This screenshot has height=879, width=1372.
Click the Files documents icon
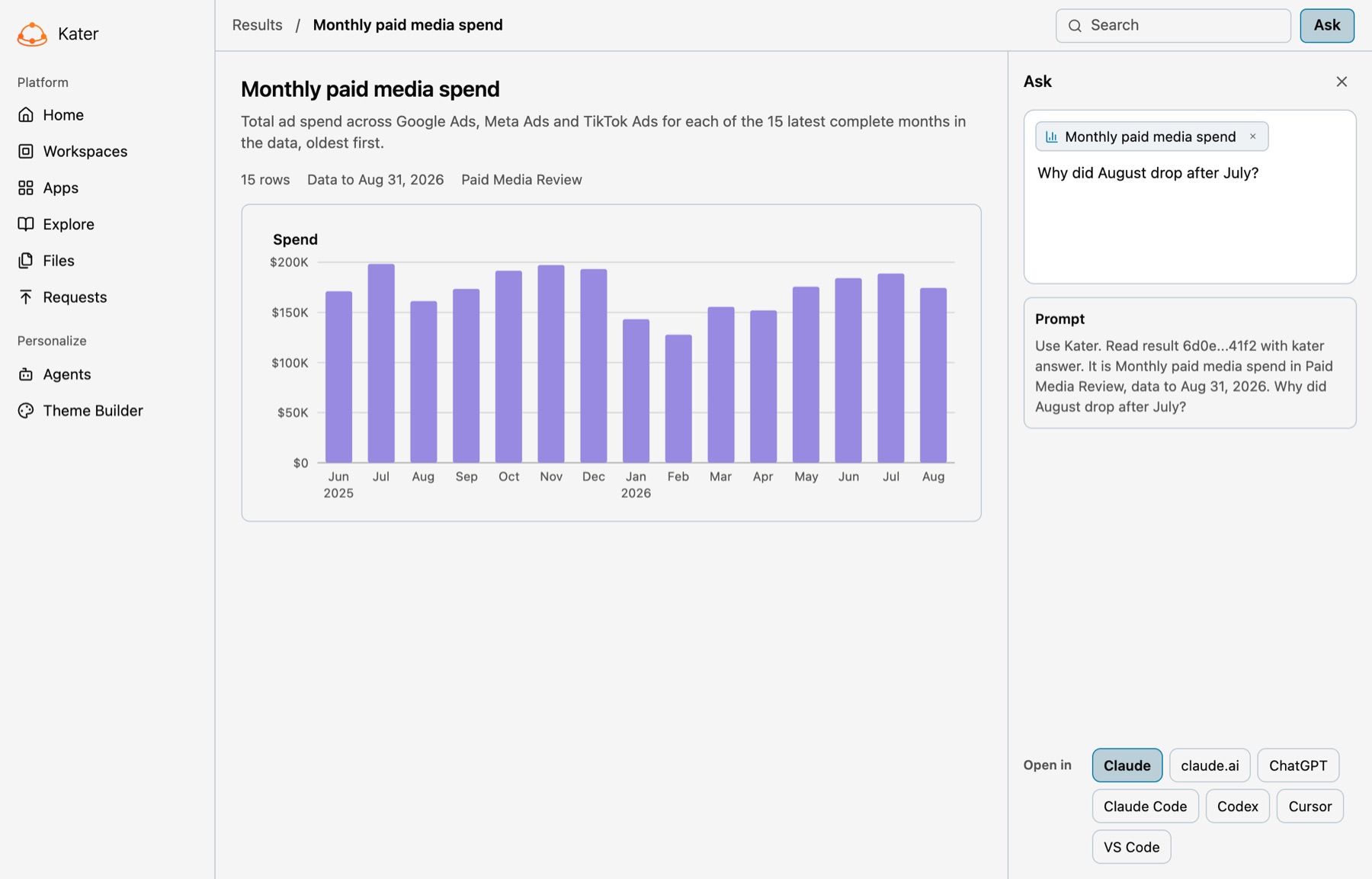coord(26,261)
